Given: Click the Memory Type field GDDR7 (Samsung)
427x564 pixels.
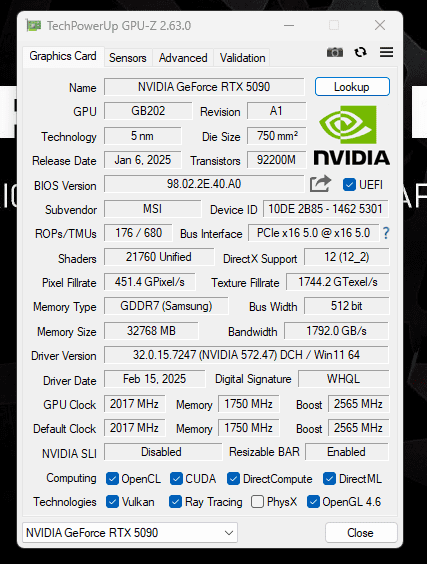Looking at the screenshot, I should 166,306.
